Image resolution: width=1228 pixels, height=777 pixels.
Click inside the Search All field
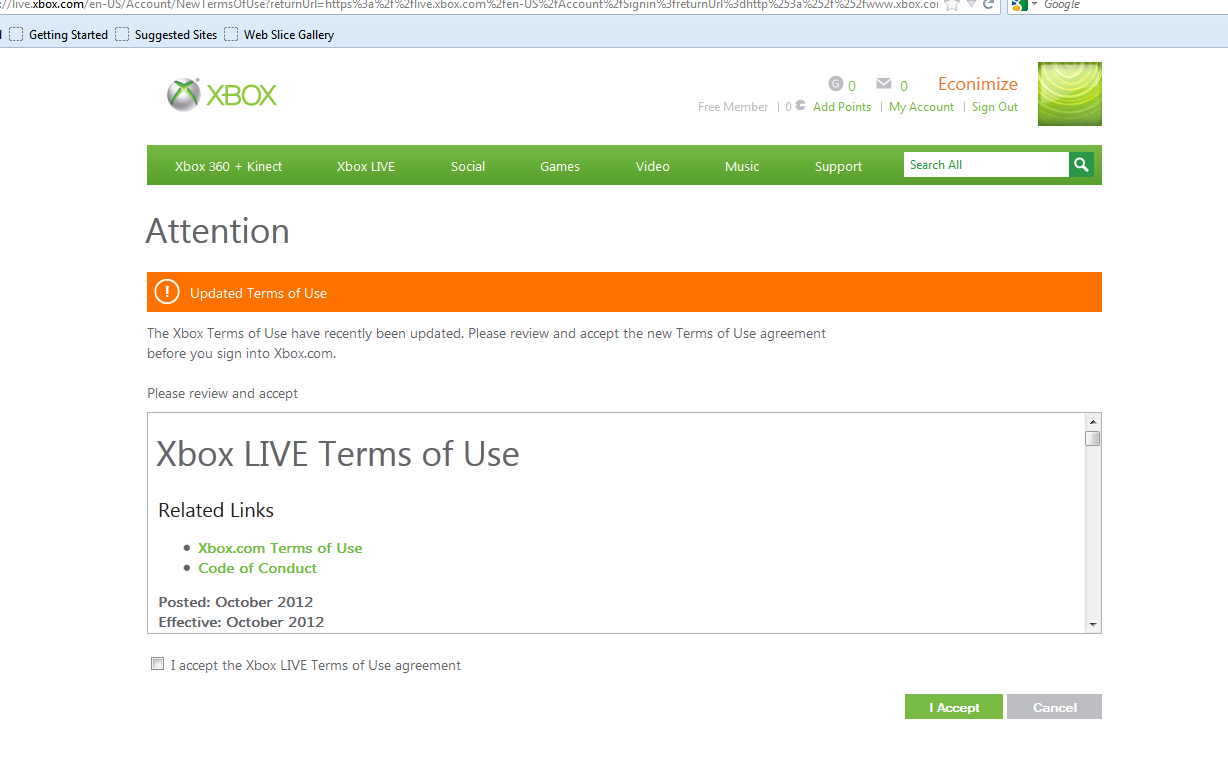[986, 165]
